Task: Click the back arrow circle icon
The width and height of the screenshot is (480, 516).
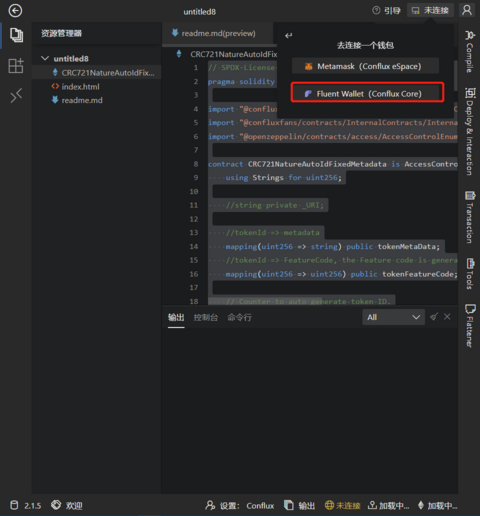Action: pos(15,11)
